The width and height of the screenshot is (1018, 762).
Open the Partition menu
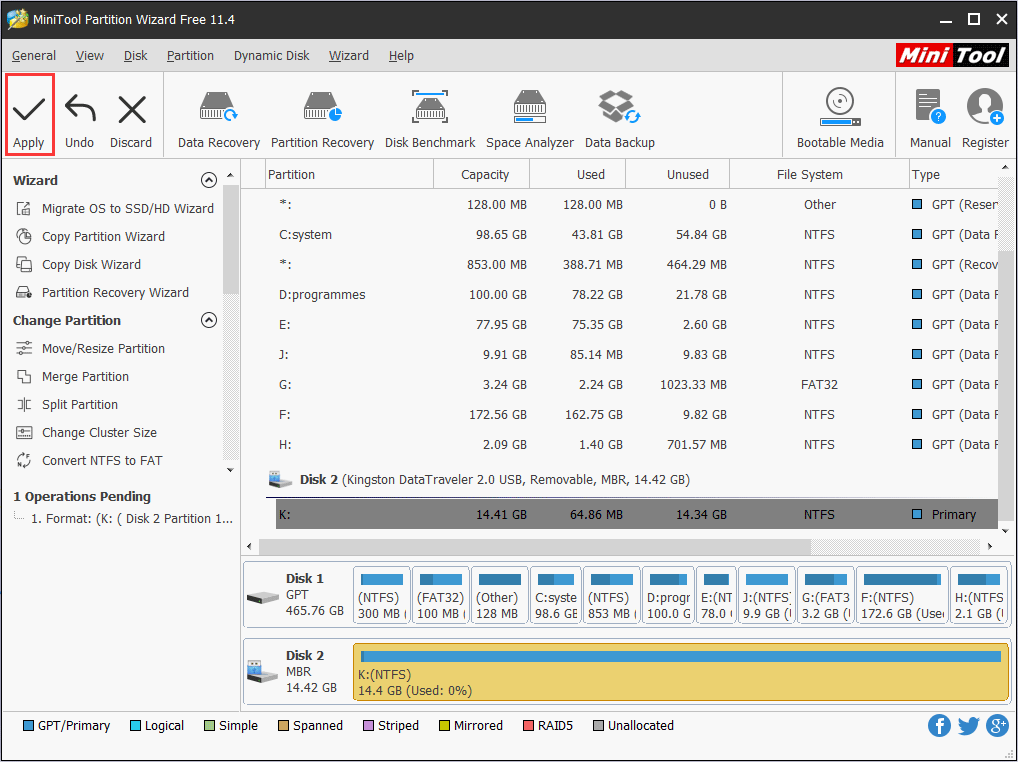click(190, 56)
